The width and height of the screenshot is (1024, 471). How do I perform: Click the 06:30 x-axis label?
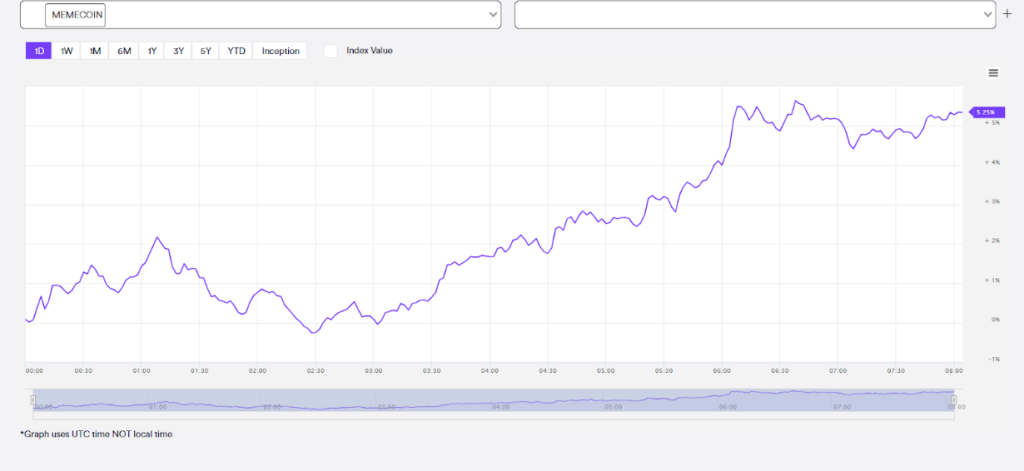point(780,370)
